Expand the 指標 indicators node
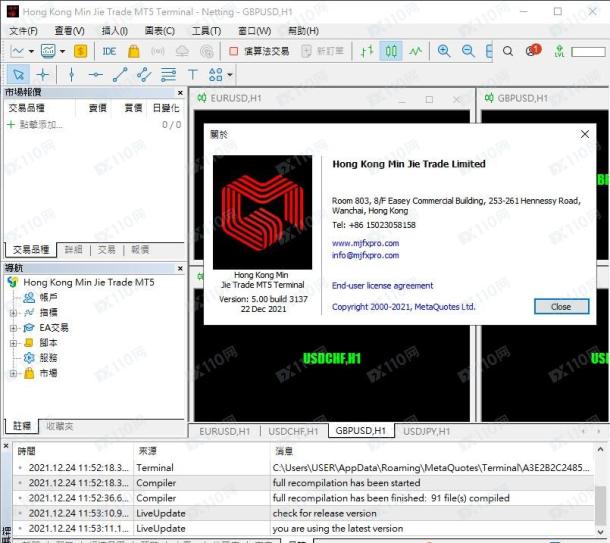The image size is (610, 543). [13, 313]
